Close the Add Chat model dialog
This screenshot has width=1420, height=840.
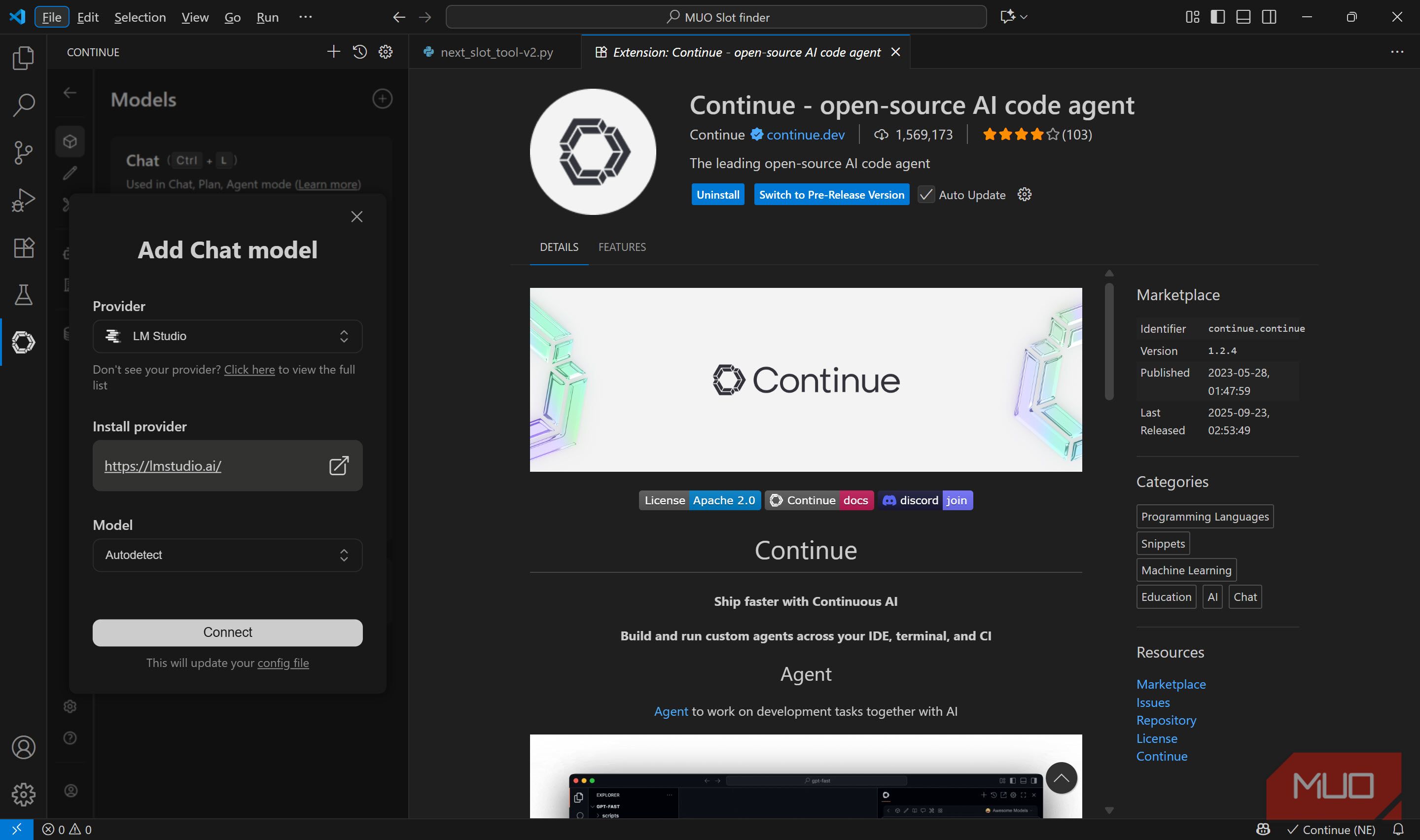coord(356,217)
